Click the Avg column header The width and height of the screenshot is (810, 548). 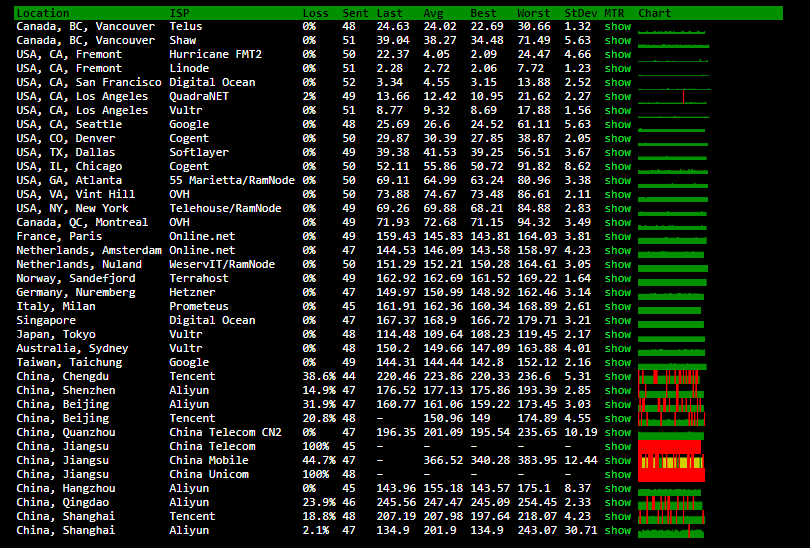click(433, 13)
